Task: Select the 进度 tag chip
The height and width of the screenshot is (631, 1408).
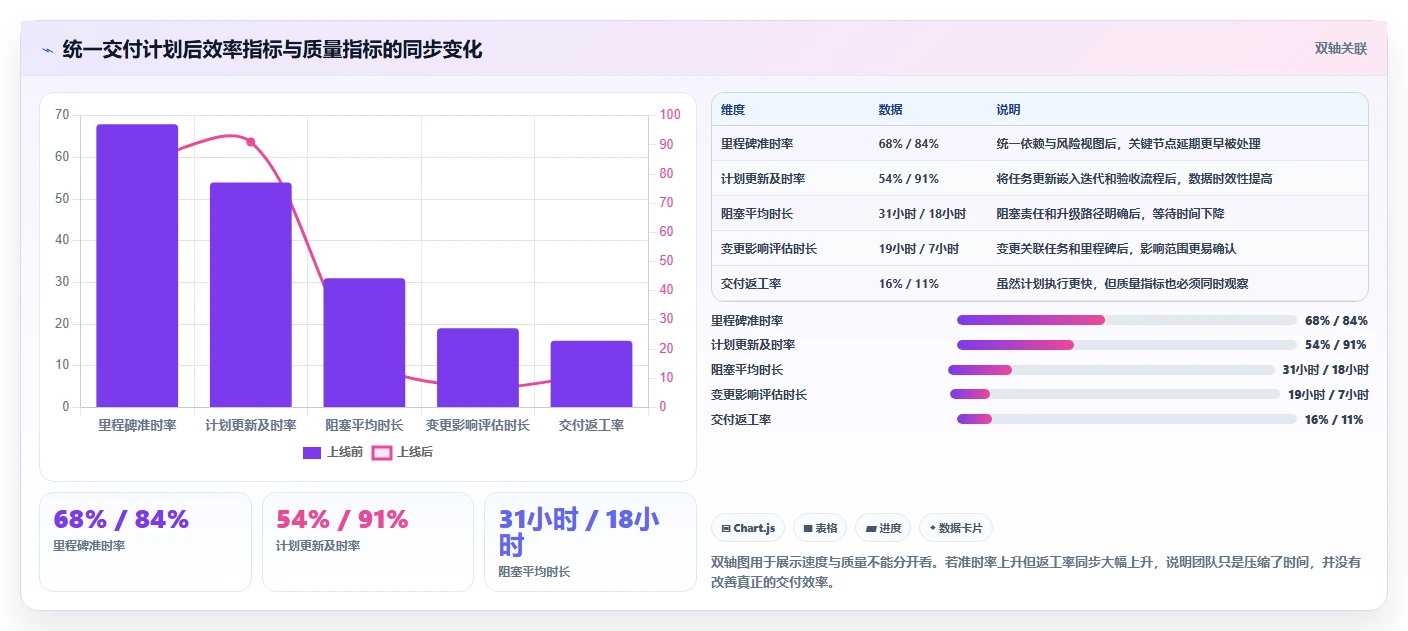Action: [883, 528]
